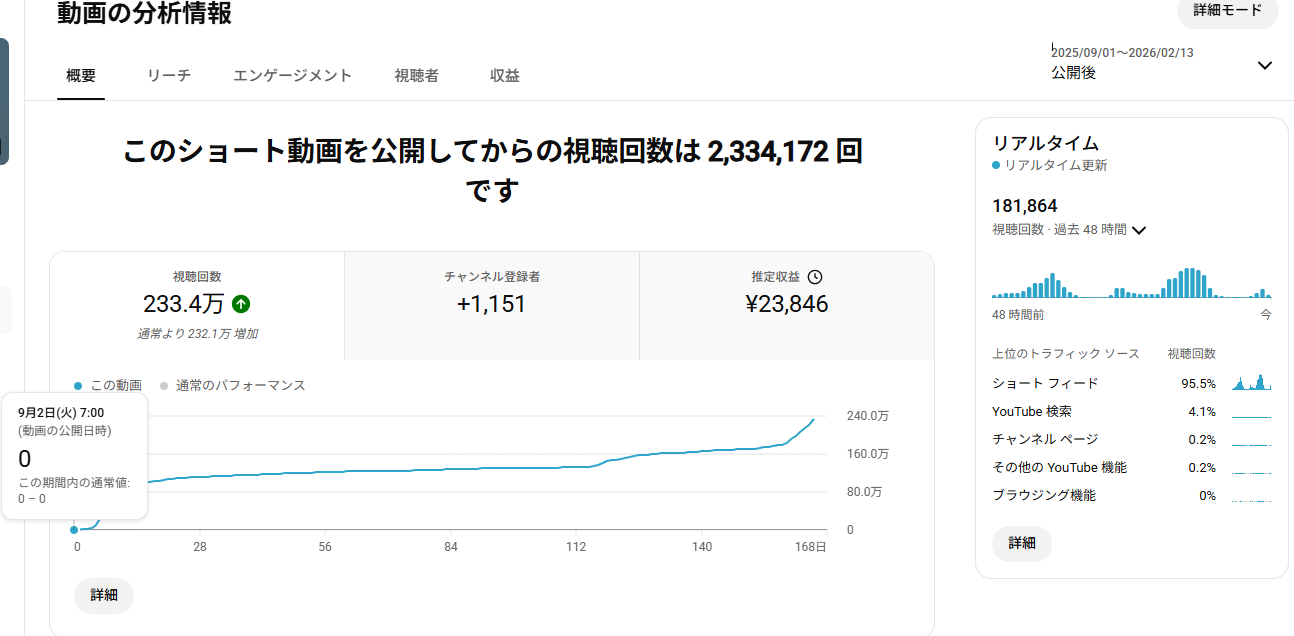Click the clock icon next to 推定収益

point(815,277)
